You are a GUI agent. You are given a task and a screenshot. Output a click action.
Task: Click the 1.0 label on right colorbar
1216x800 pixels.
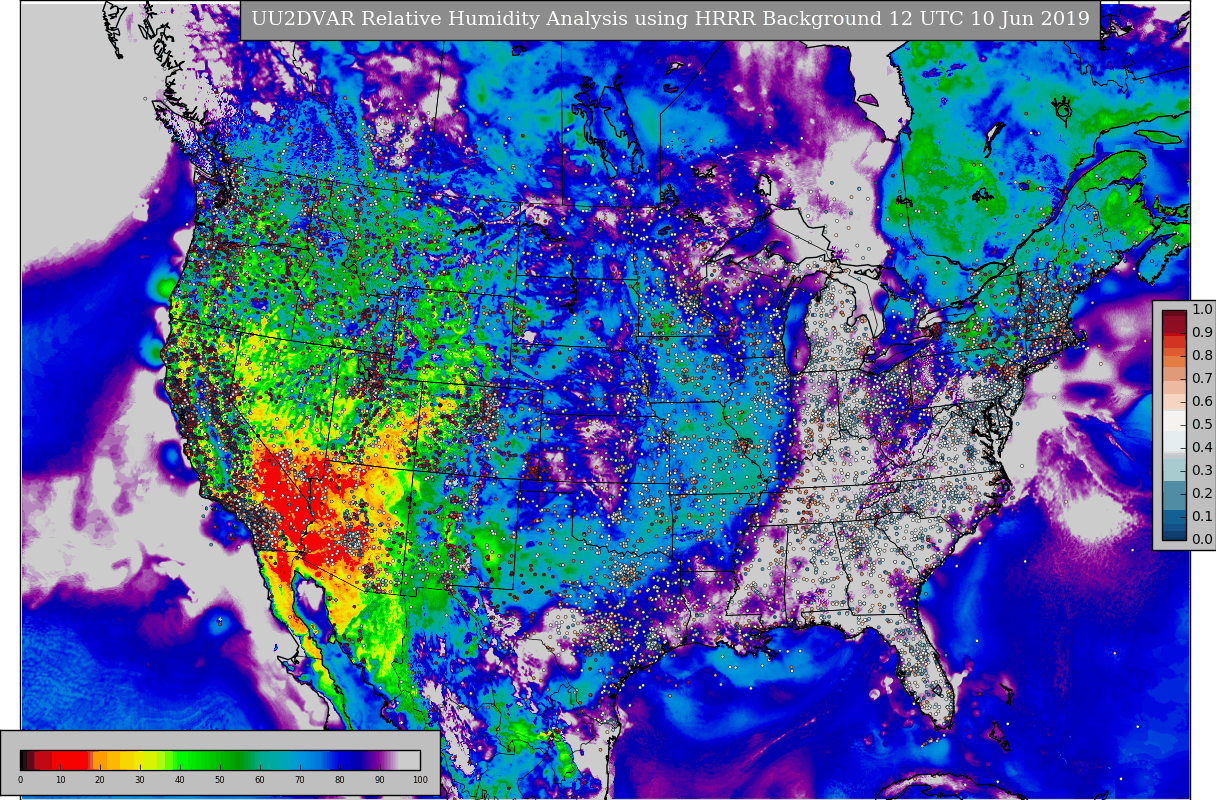point(1202,310)
